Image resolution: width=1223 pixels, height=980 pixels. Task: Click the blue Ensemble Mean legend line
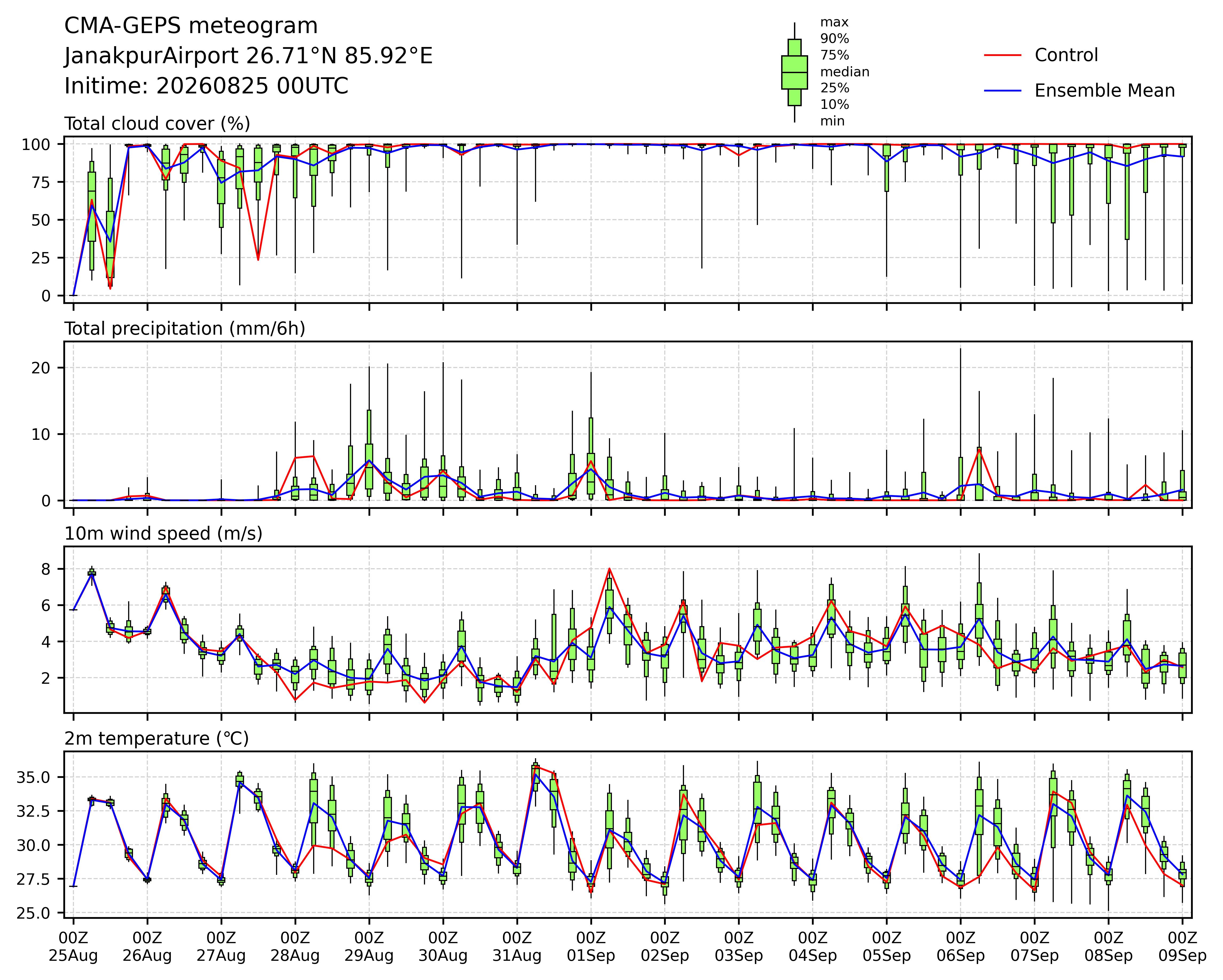point(1002,91)
